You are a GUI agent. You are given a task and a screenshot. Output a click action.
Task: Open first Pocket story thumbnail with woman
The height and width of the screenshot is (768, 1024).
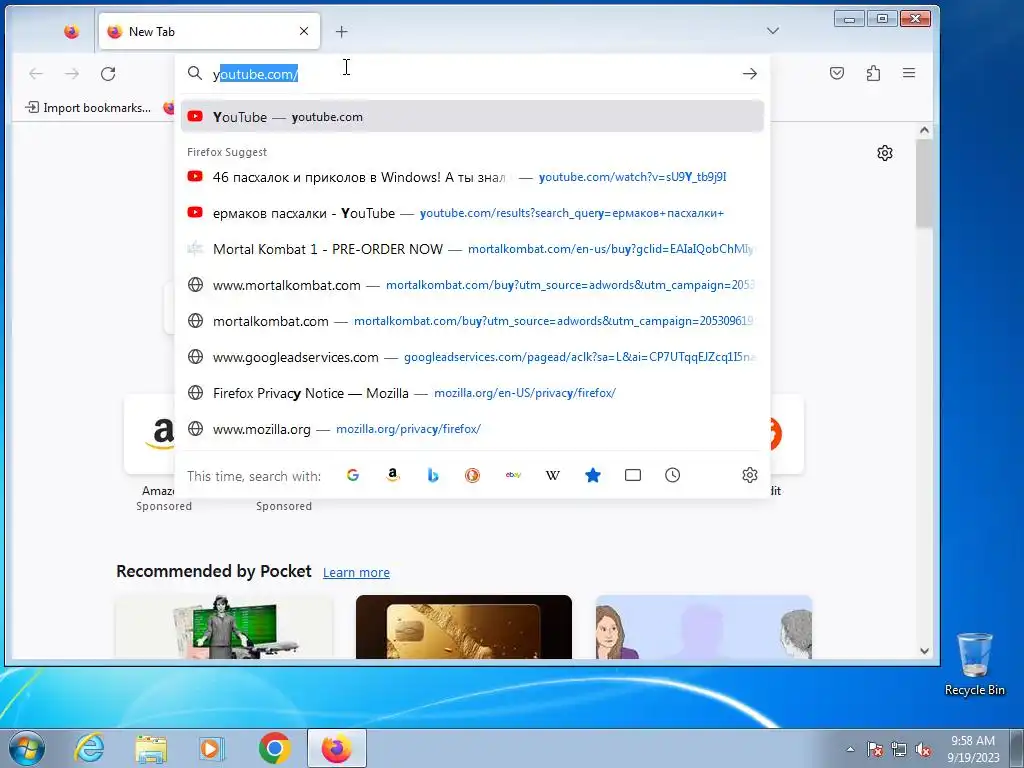click(x=225, y=627)
